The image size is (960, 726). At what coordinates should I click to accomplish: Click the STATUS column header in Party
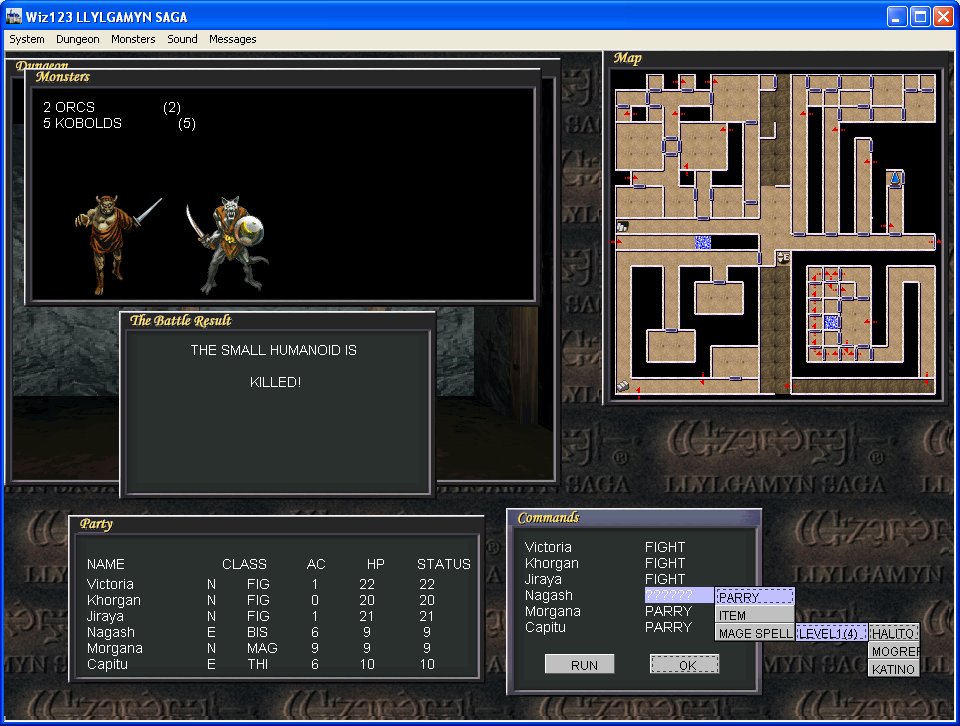[x=444, y=564]
